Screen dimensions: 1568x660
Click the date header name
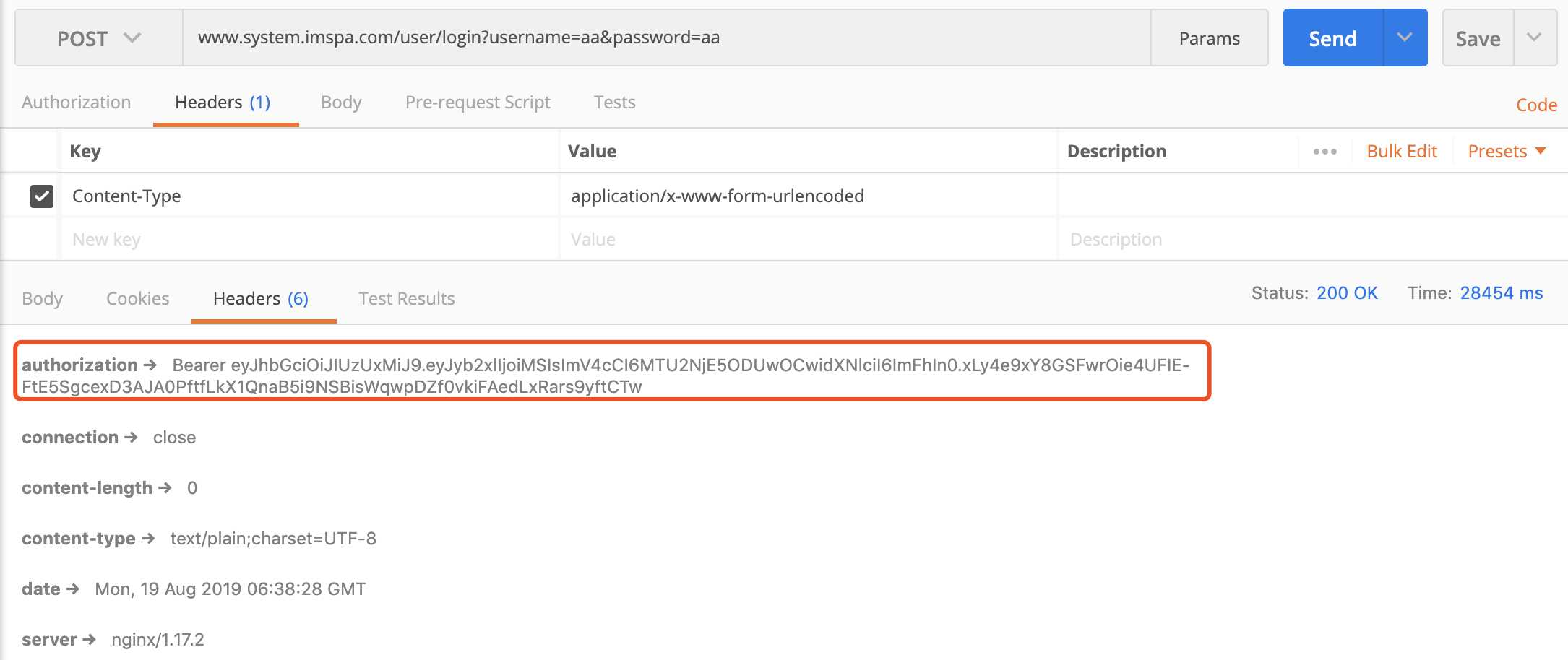click(x=41, y=589)
